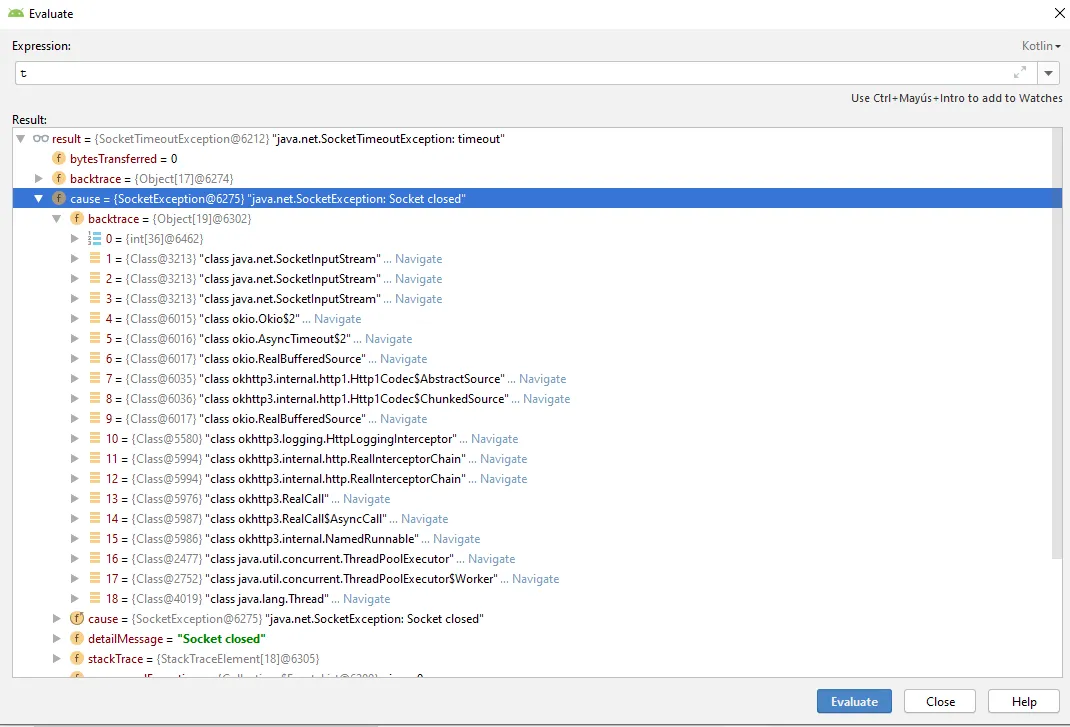This screenshot has height=727, width=1070.
Task: Expand element 4 okio.Okio$2 node
Action: click(75, 318)
